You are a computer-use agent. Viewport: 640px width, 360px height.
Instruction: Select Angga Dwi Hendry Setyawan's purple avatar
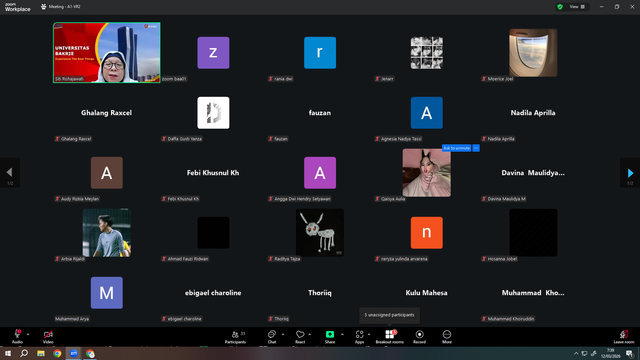(x=320, y=173)
